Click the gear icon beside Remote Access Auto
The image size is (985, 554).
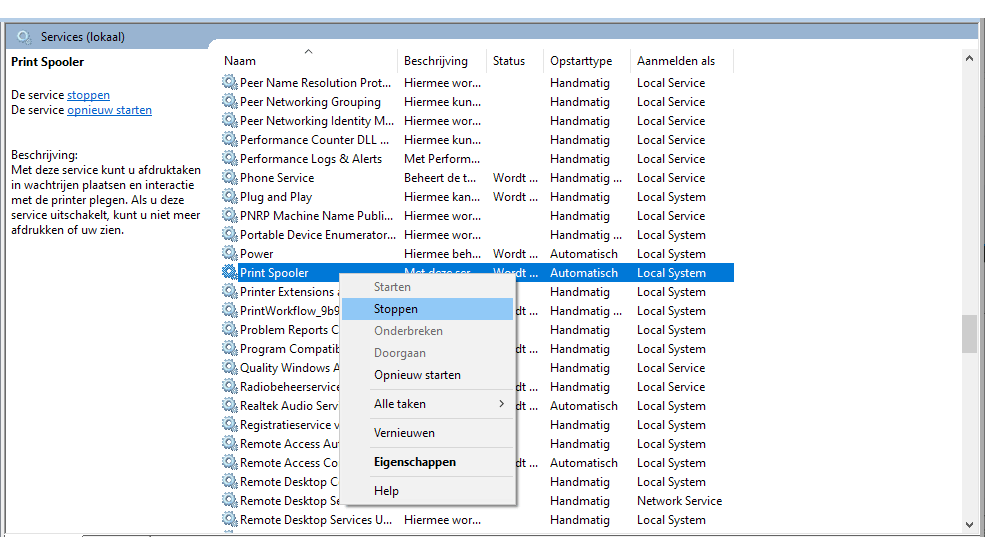pyautogui.click(x=229, y=443)
